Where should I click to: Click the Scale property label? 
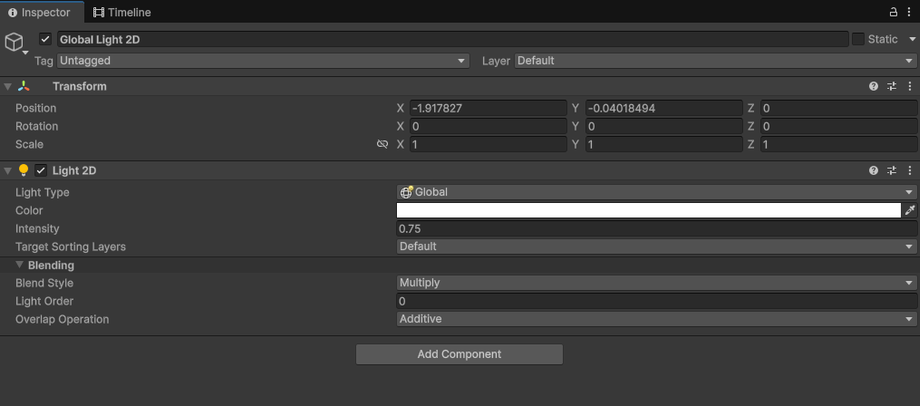(29, 144)
